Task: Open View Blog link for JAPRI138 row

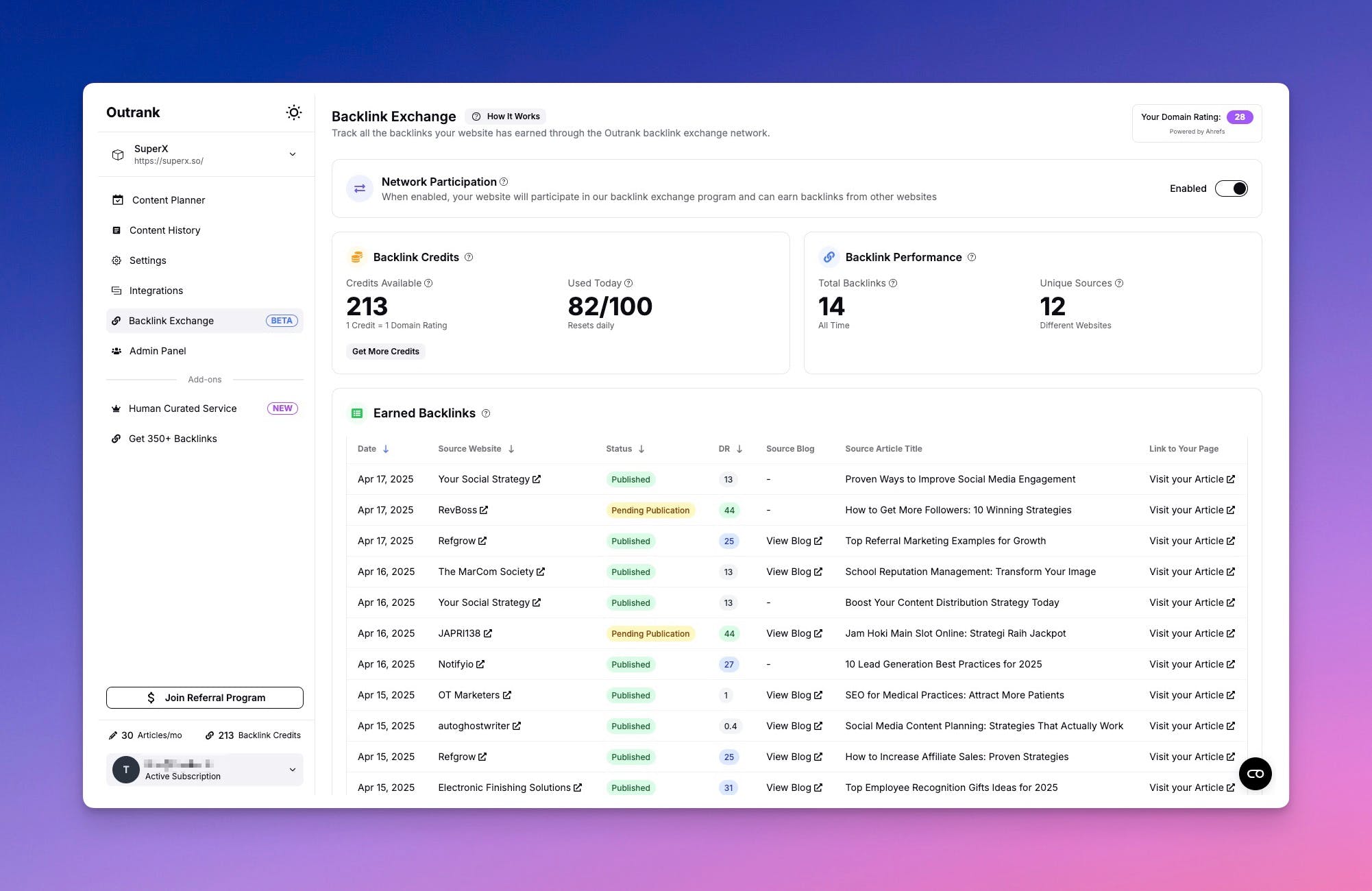Action: coord(794,633)
